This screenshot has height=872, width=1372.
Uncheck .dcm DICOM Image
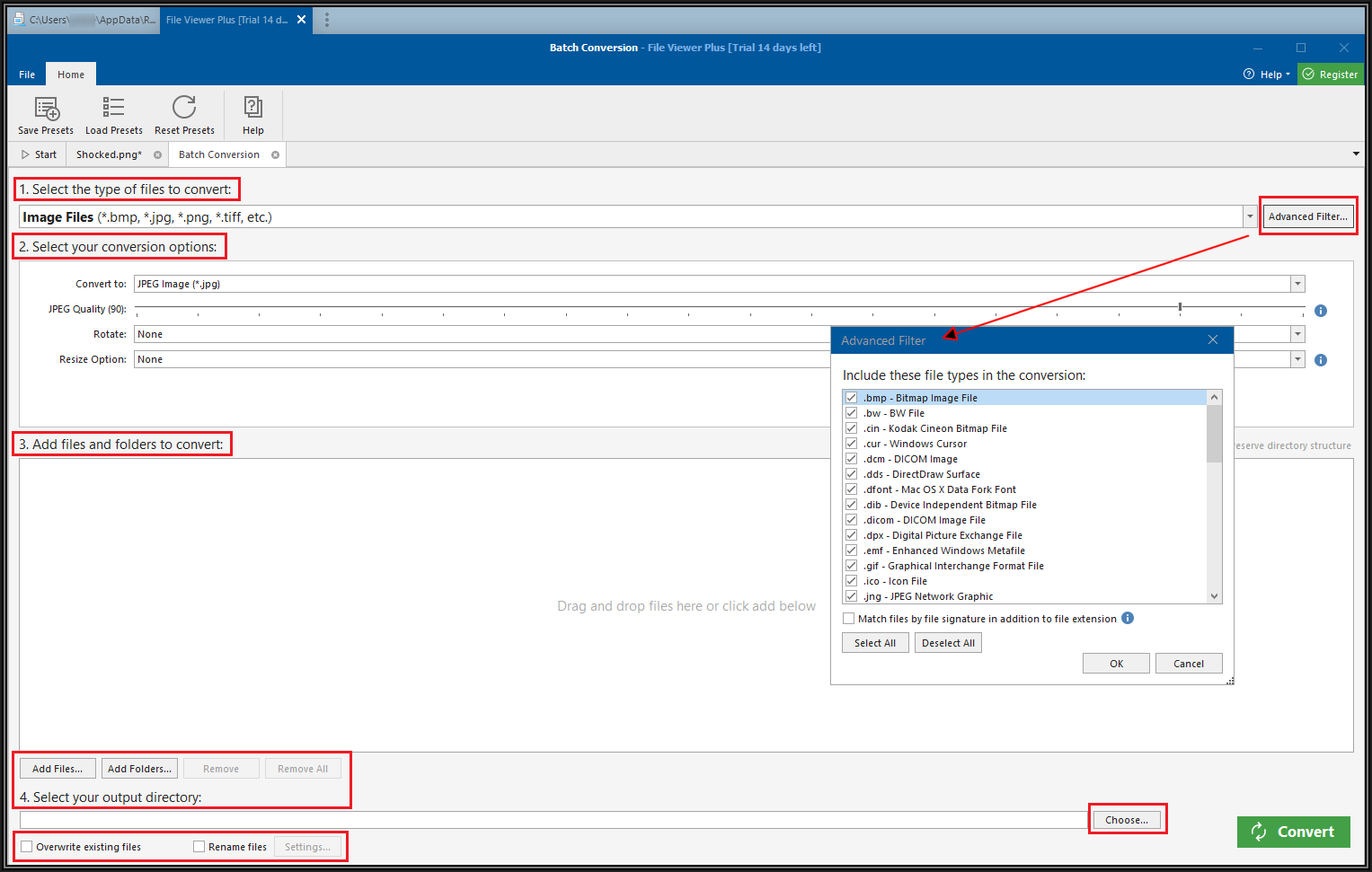(851, 459)
